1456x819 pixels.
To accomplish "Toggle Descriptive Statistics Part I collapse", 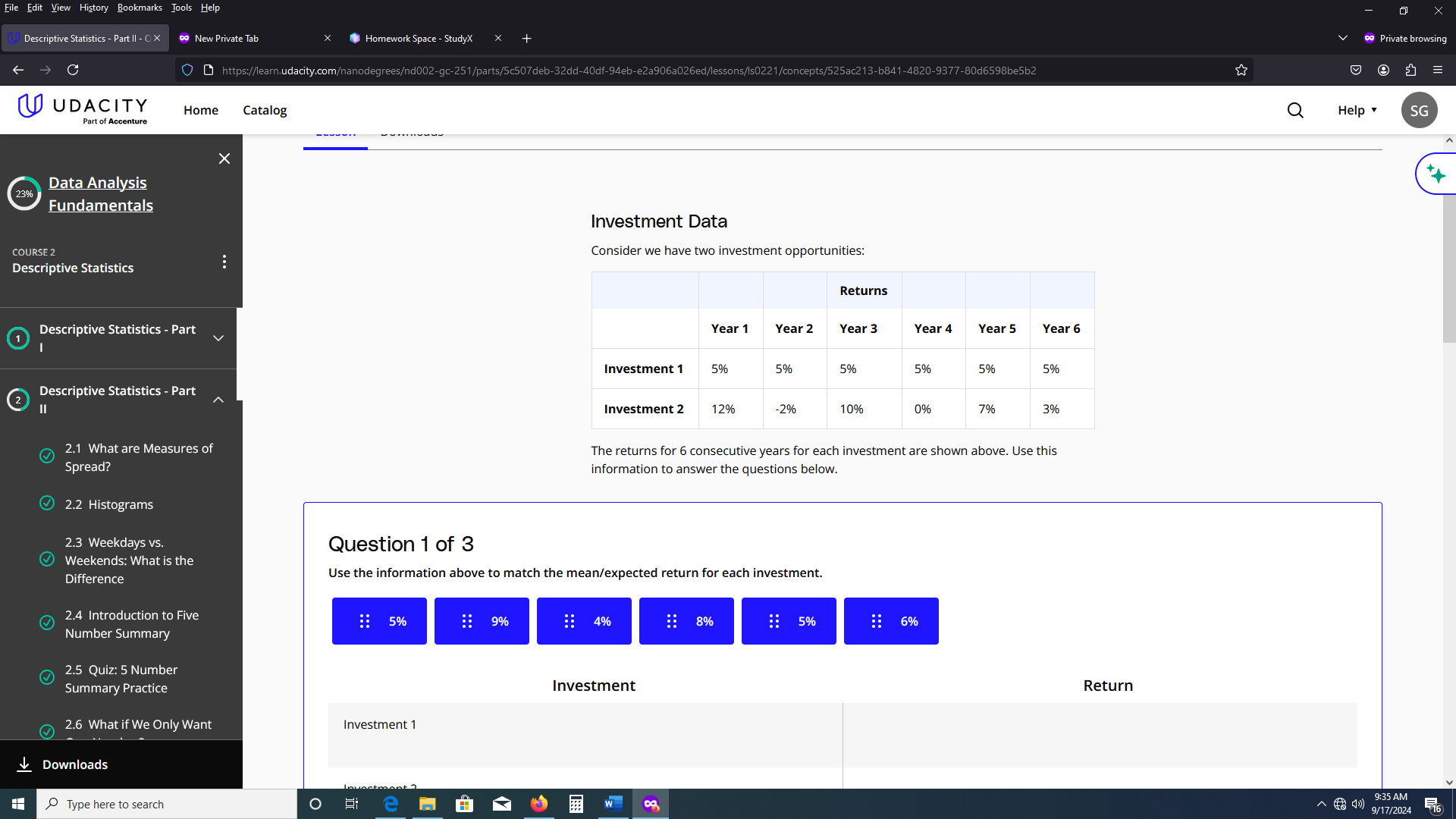I will coord(218,337).
